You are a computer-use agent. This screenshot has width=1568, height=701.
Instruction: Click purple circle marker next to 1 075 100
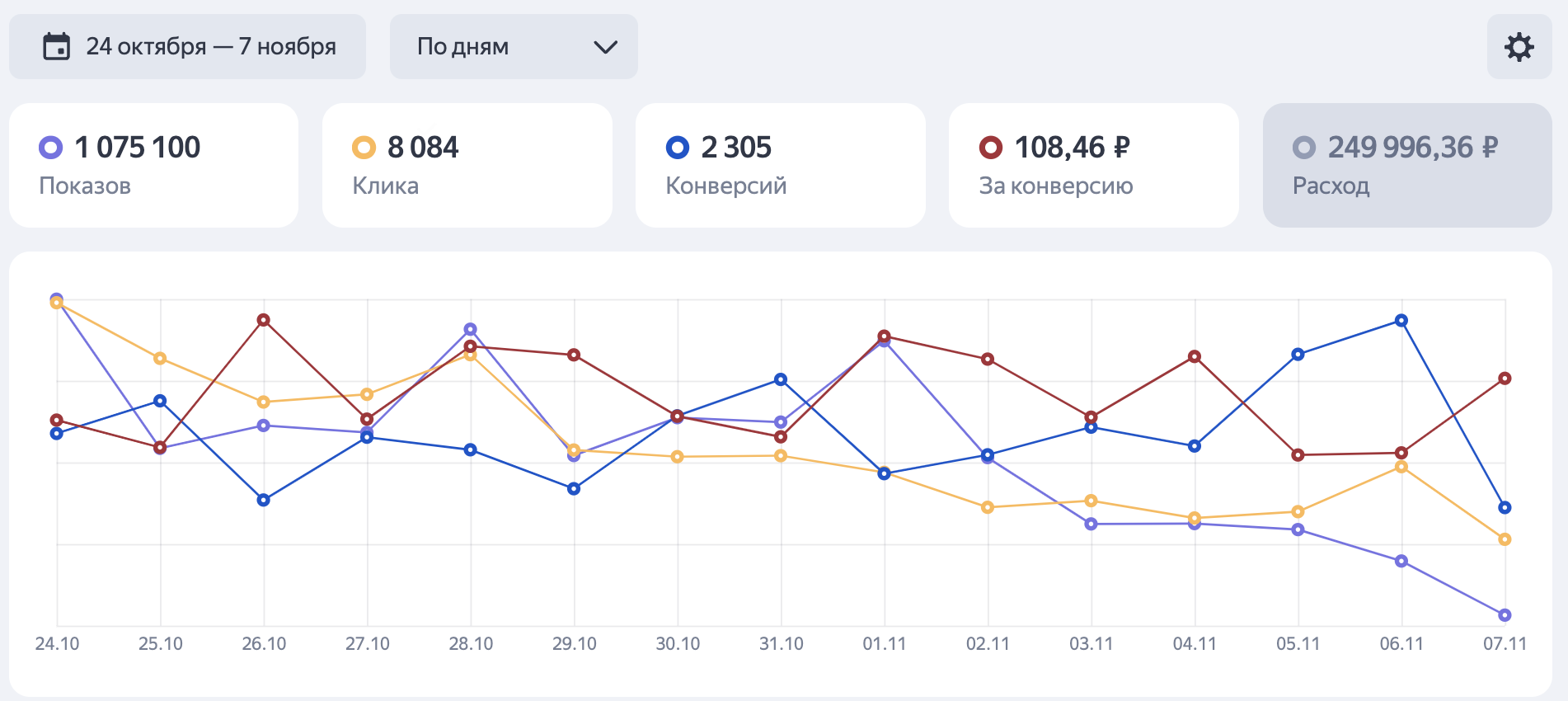(51, 148)
